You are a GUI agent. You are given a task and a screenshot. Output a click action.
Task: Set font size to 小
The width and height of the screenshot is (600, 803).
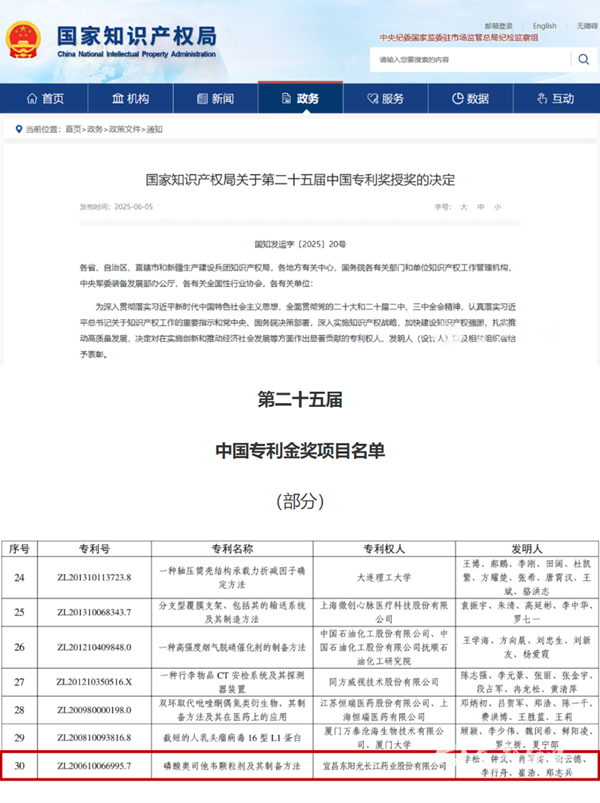pyautogui.click(x=497, y=207)
